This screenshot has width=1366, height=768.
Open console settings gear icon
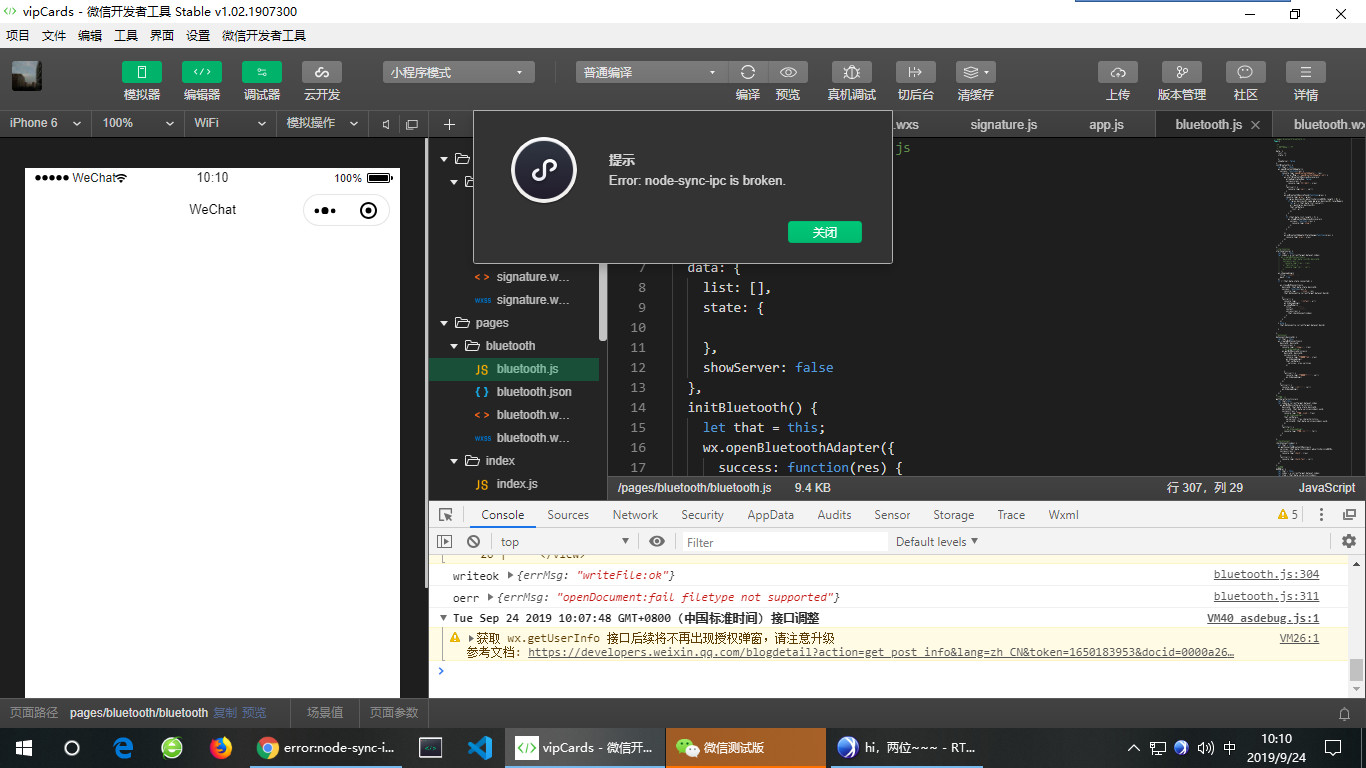pos(1349,541)
